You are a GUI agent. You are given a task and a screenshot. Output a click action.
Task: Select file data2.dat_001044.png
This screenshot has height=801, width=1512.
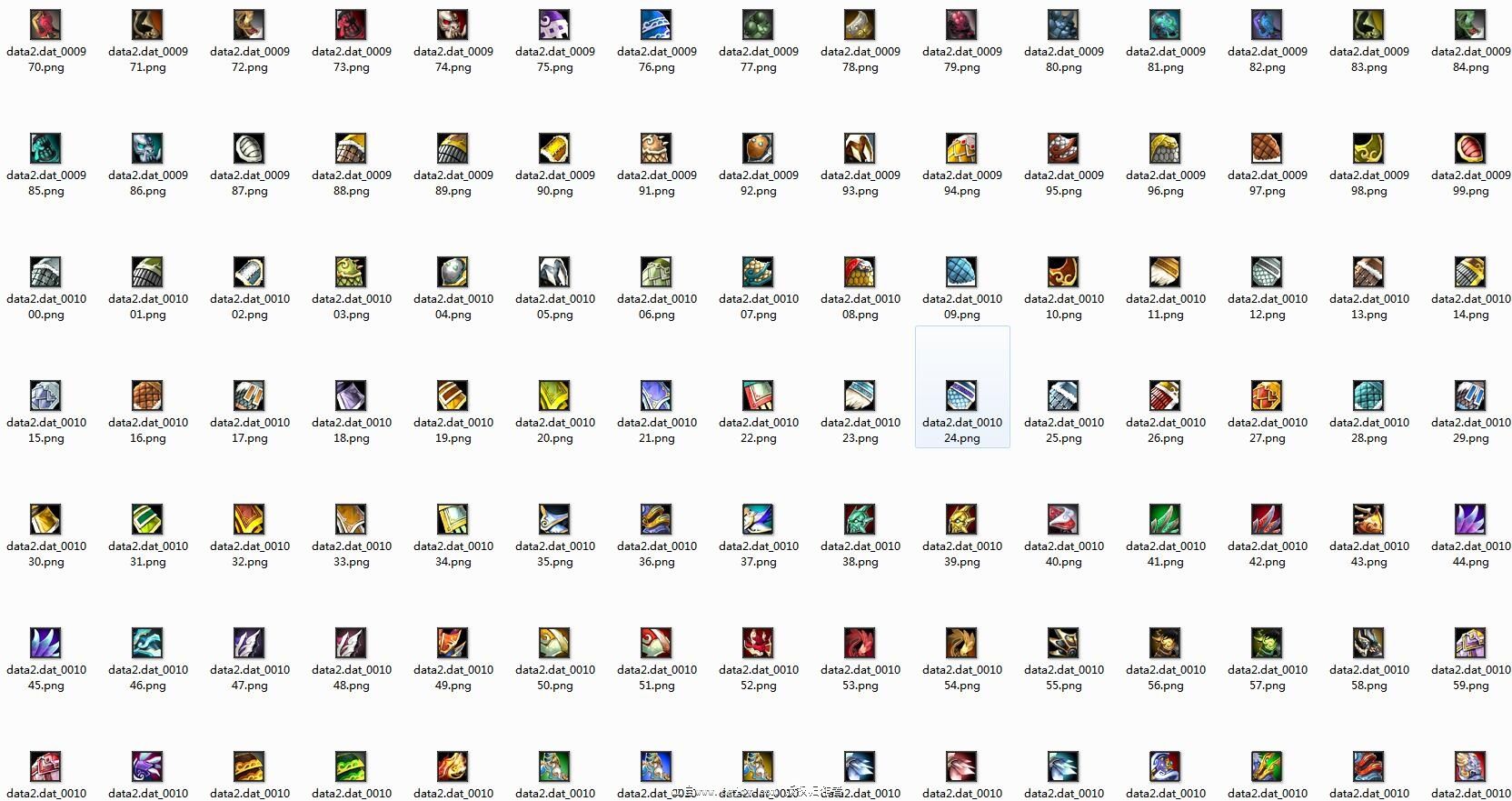(x=1470, y=519)
